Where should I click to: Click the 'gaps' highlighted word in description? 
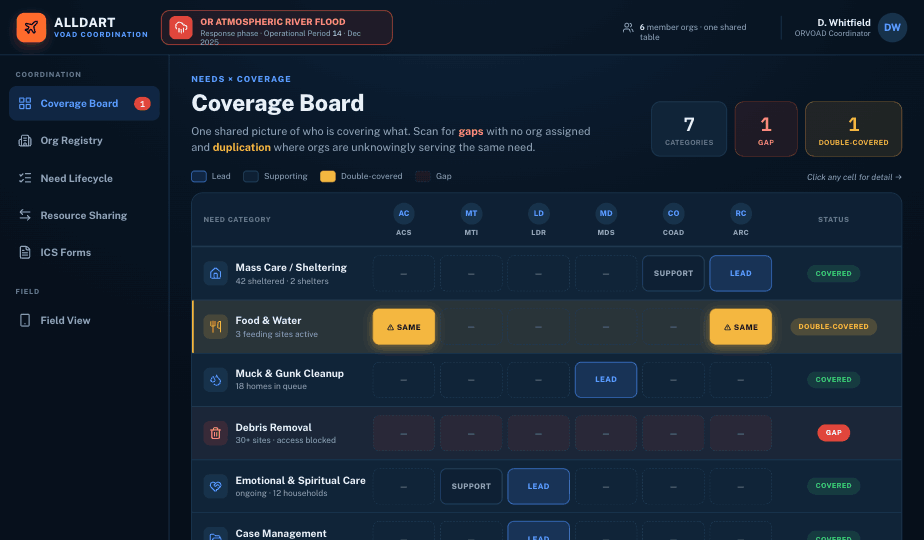click(471, 131)
